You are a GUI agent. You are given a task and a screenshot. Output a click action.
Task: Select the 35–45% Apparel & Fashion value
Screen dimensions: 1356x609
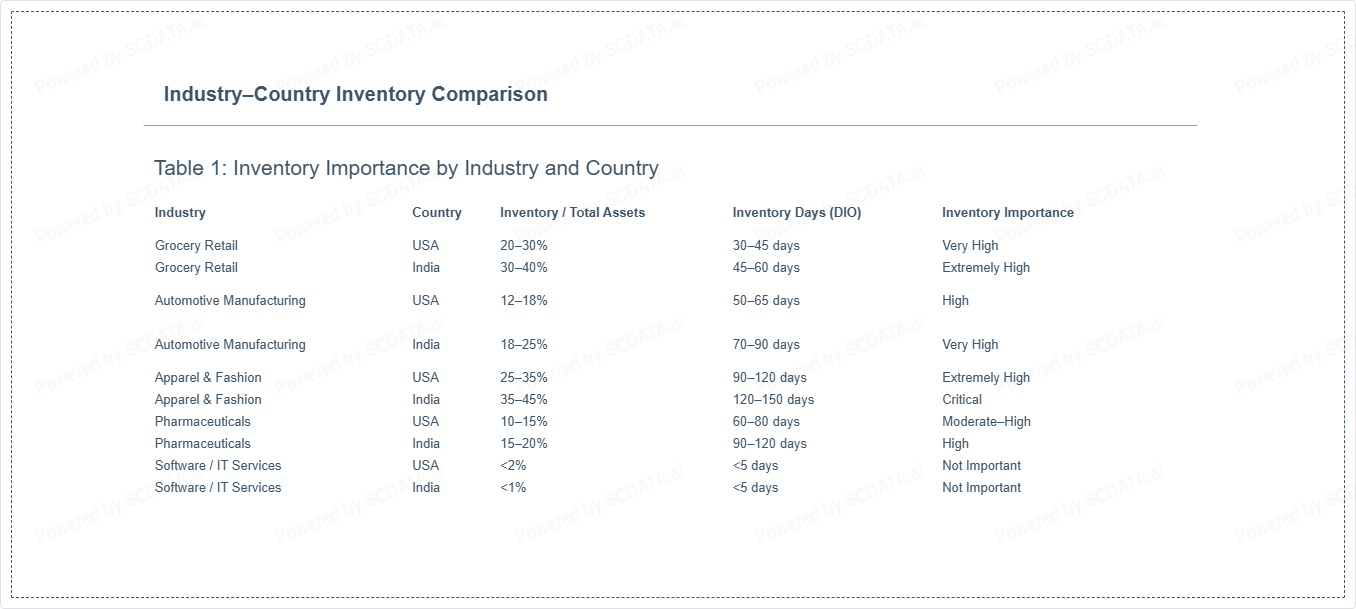(x=523, y=399)
